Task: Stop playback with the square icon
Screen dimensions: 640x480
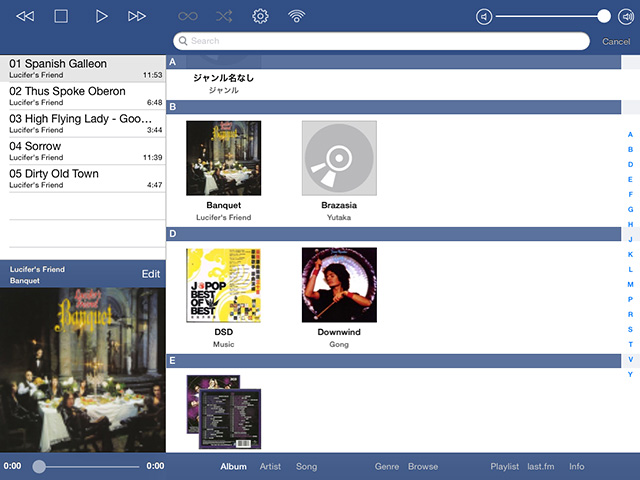Action: click(61, 16)
